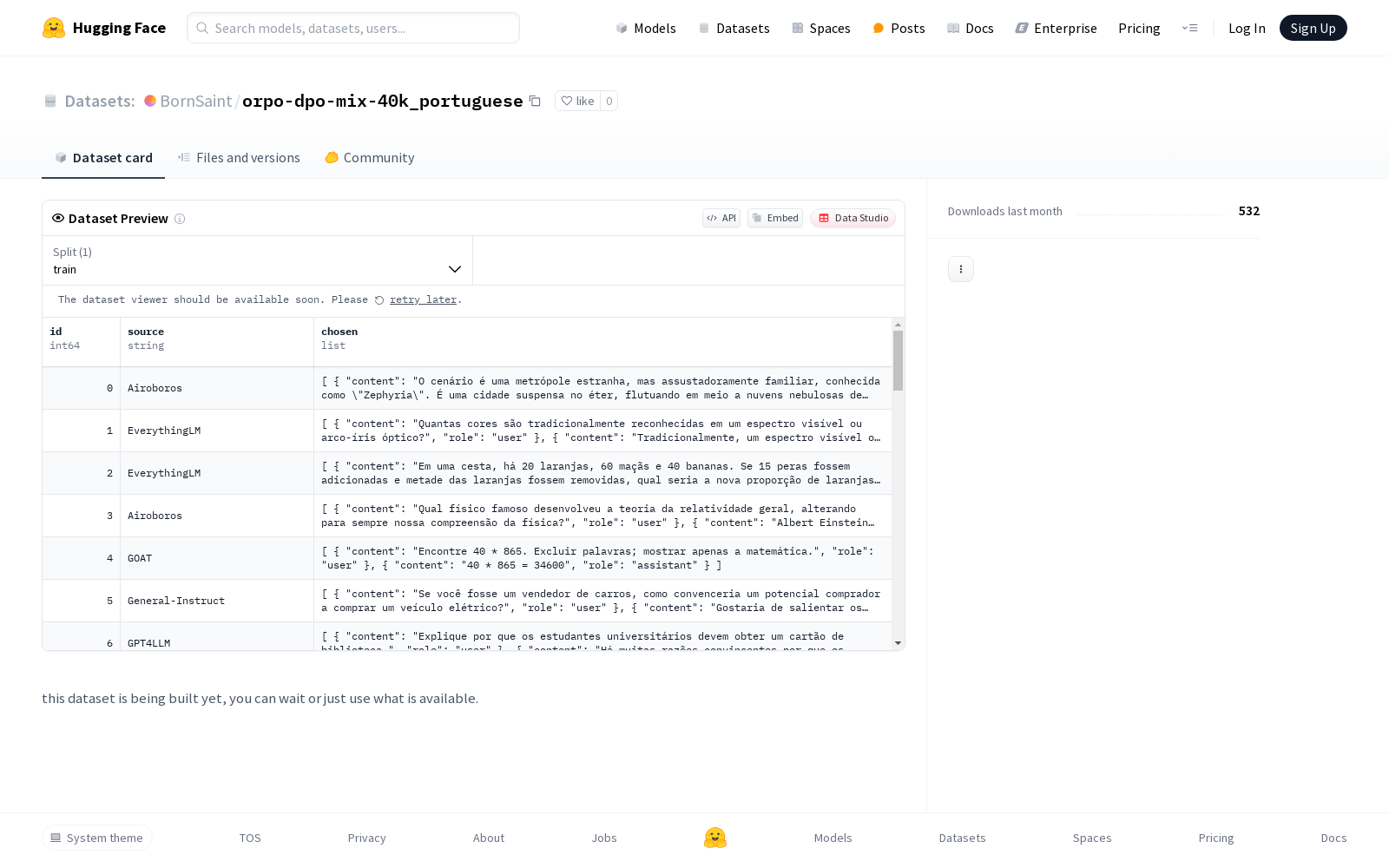Select the row 2 EverythingLM source cell

pos(217,473)
